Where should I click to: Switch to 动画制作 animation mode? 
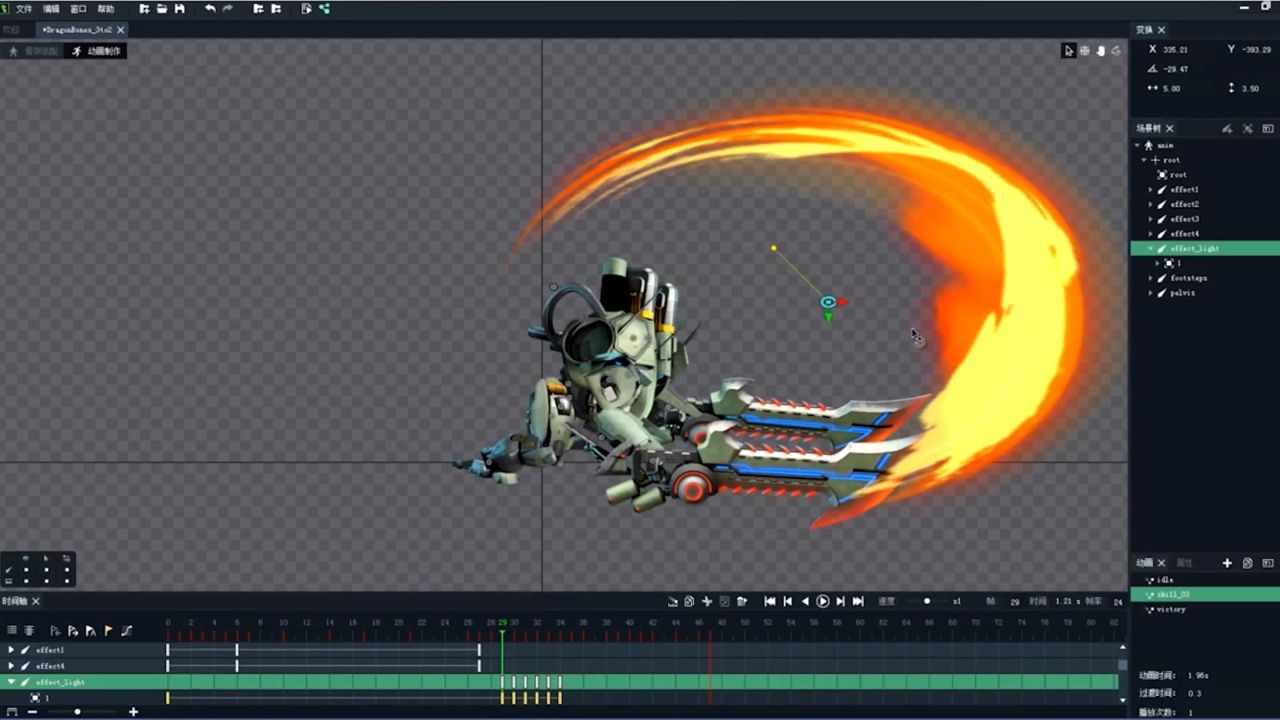click(x=96, y=51)
